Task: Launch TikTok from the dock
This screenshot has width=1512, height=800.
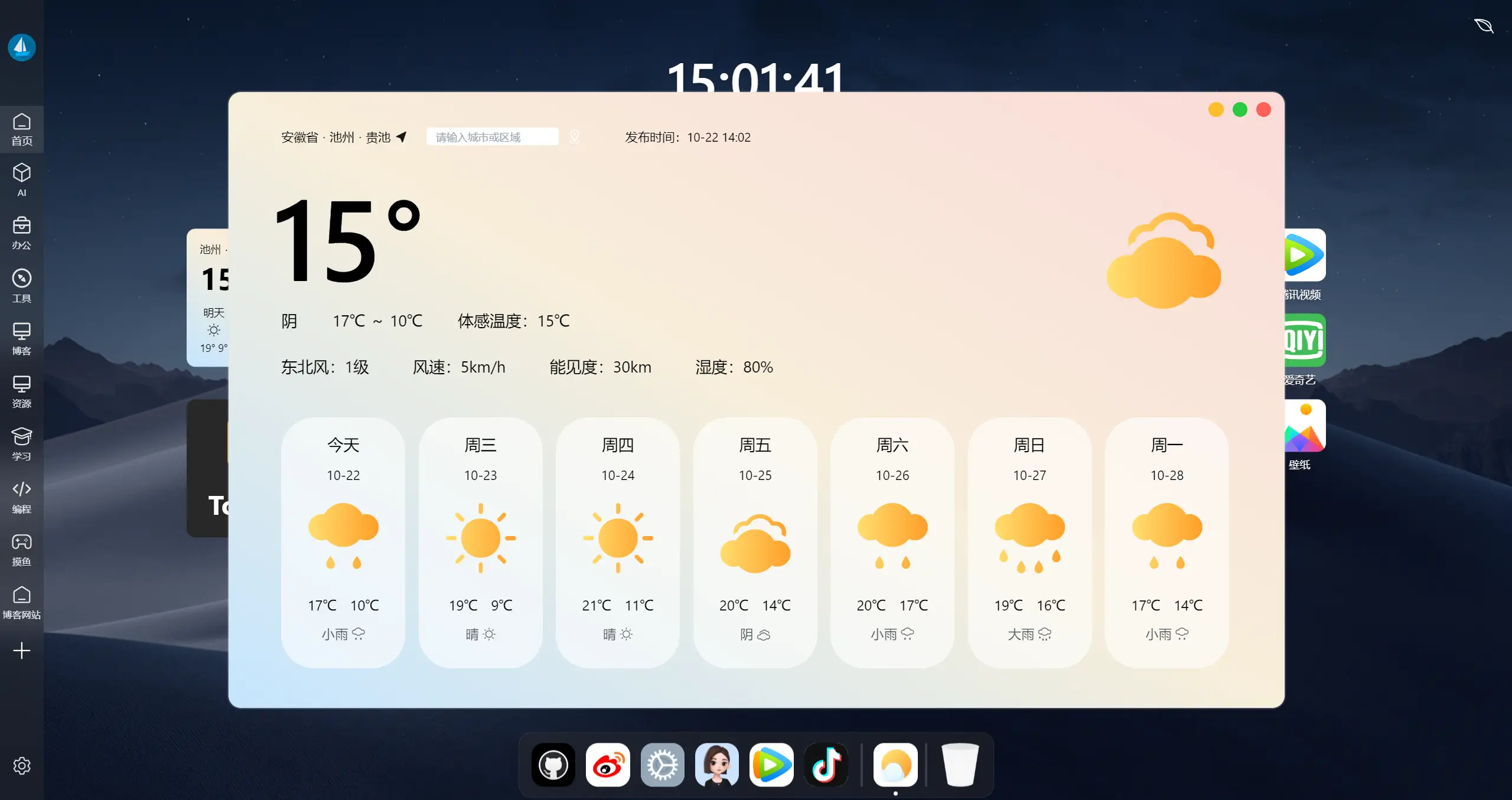Action: click(x=826, y=765)
